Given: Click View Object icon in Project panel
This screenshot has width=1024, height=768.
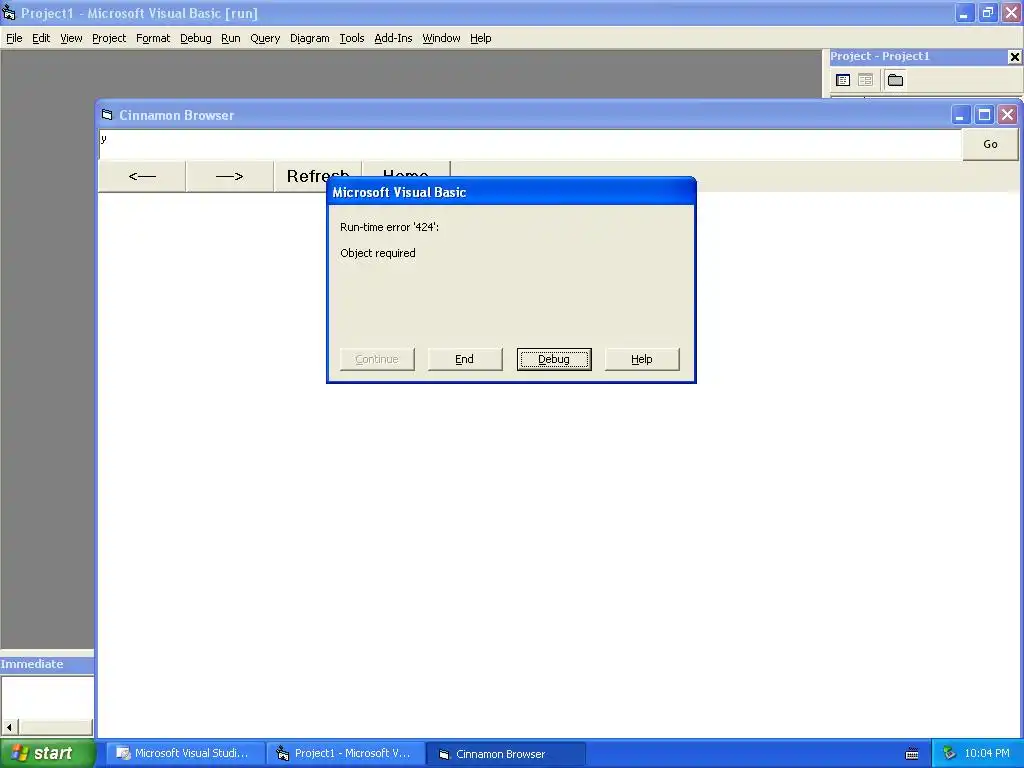Looking at the screenshot, I should click(x=865, y=80).
